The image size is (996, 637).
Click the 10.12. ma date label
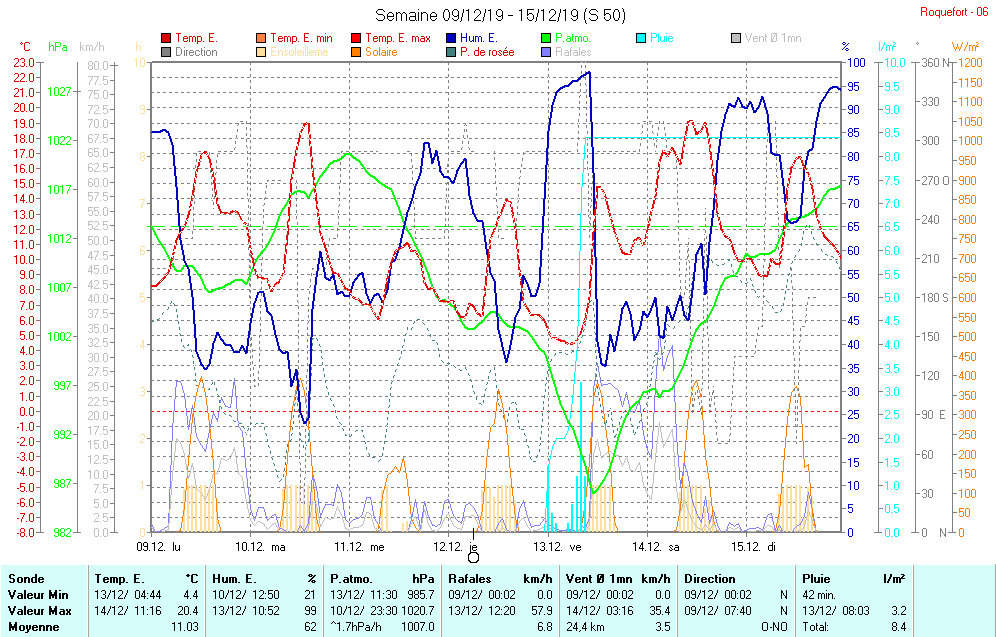point(260,547)
